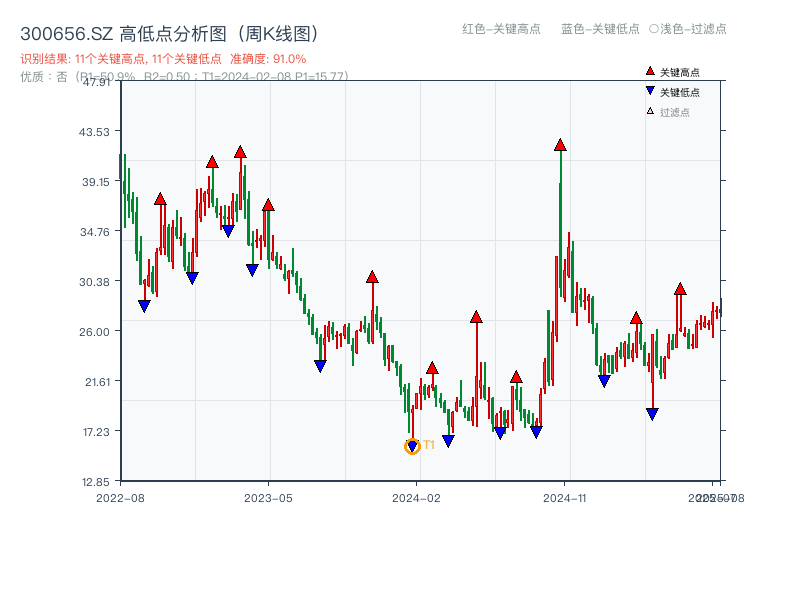The height and width of the screenshot is (600, 800).
Task: Click the 26.00 y-axis price label
Action: [x=94, y=332]
